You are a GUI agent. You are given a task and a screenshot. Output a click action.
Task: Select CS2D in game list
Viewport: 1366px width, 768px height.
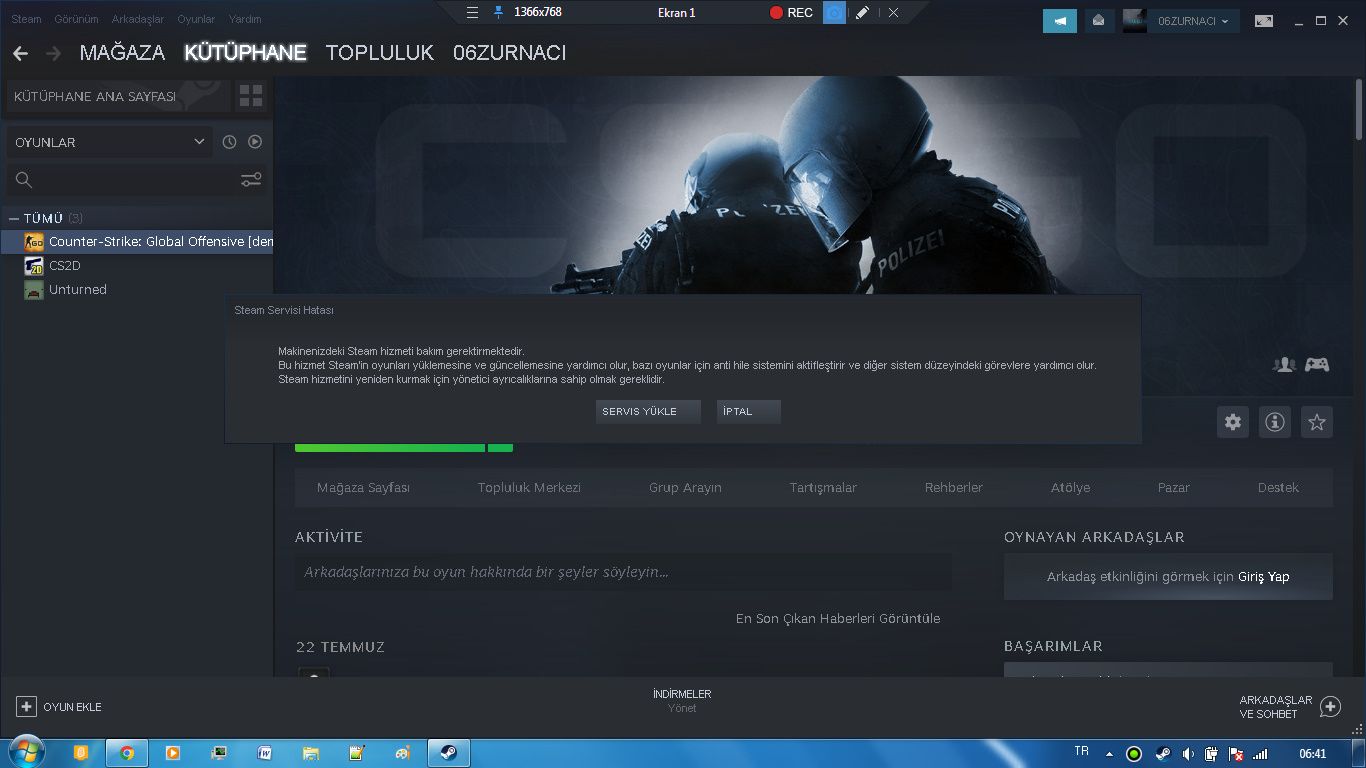pyautogui.click(x=138, y=266)
